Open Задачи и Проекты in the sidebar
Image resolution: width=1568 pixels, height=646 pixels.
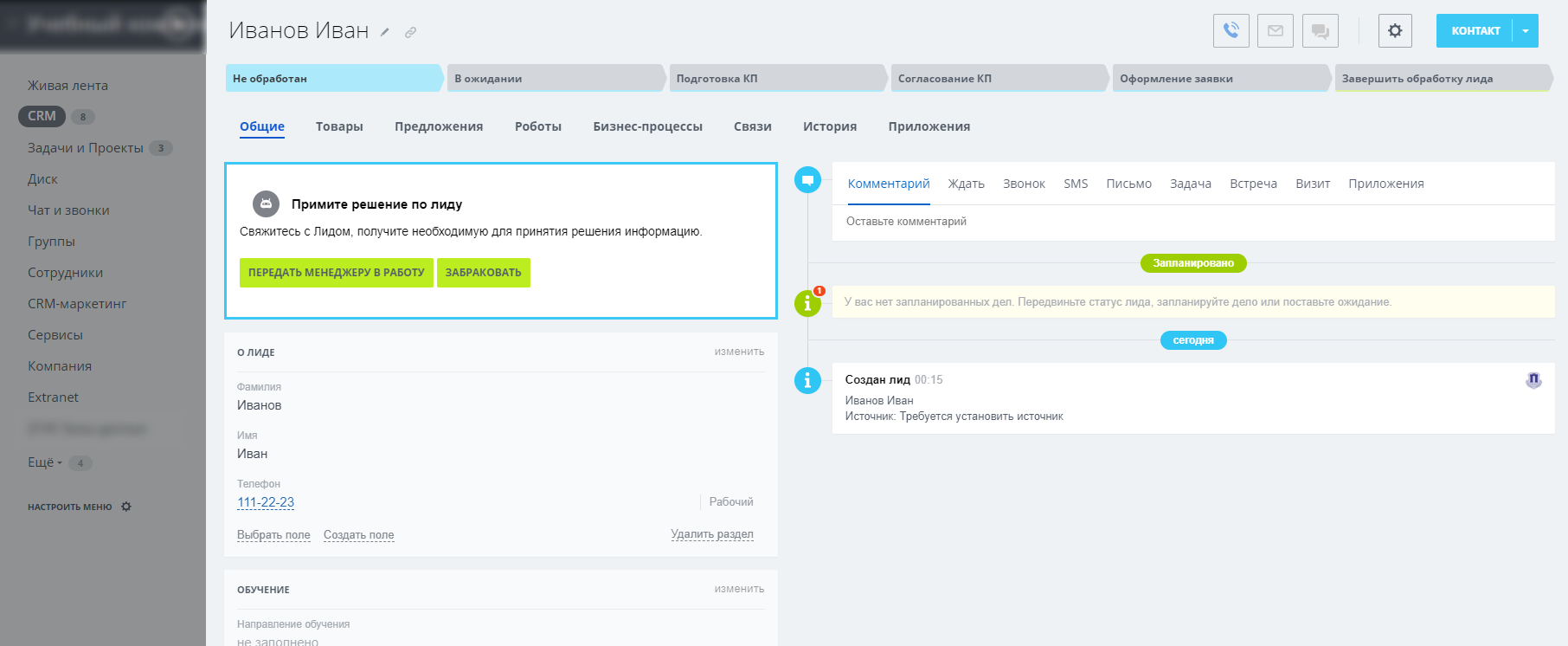tap(86, 148)
